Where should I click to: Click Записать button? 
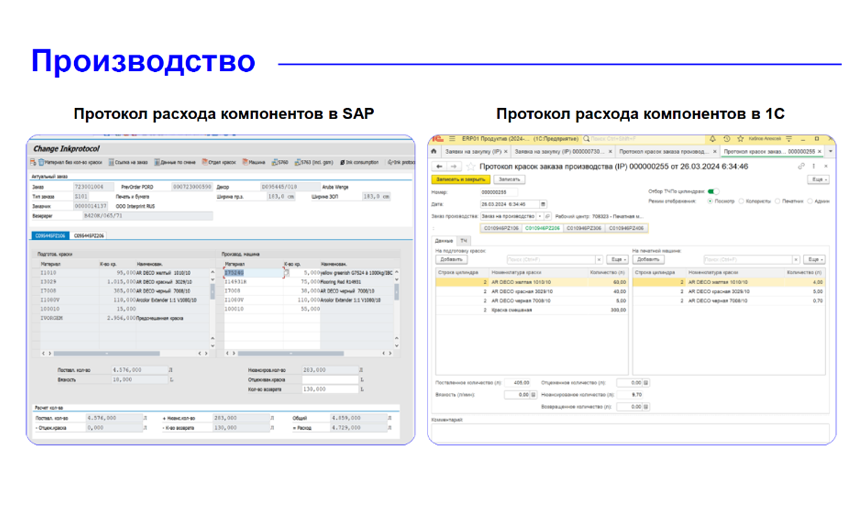pyautogui.click(x=509, y=179)
